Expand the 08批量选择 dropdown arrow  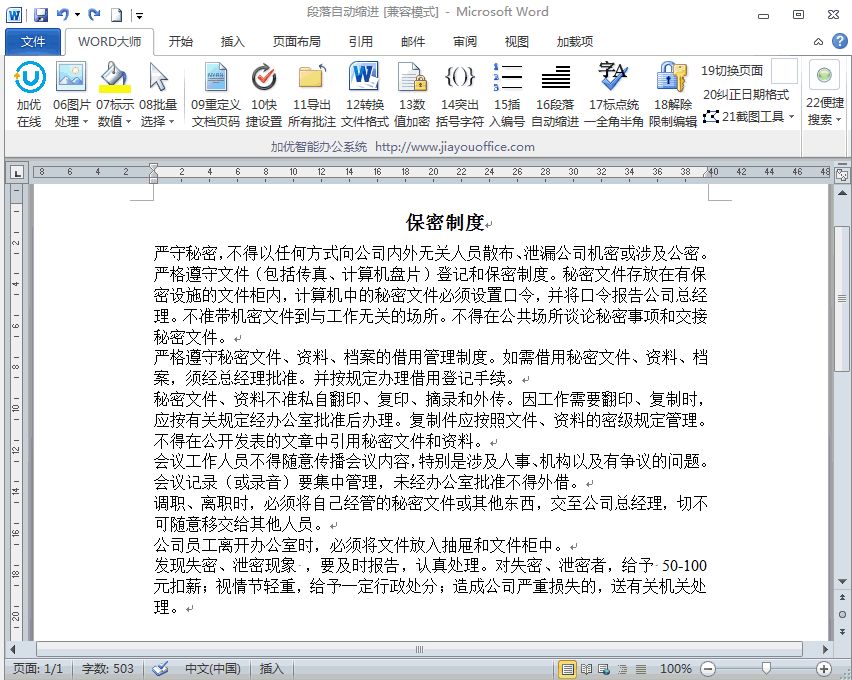(171, 121)
